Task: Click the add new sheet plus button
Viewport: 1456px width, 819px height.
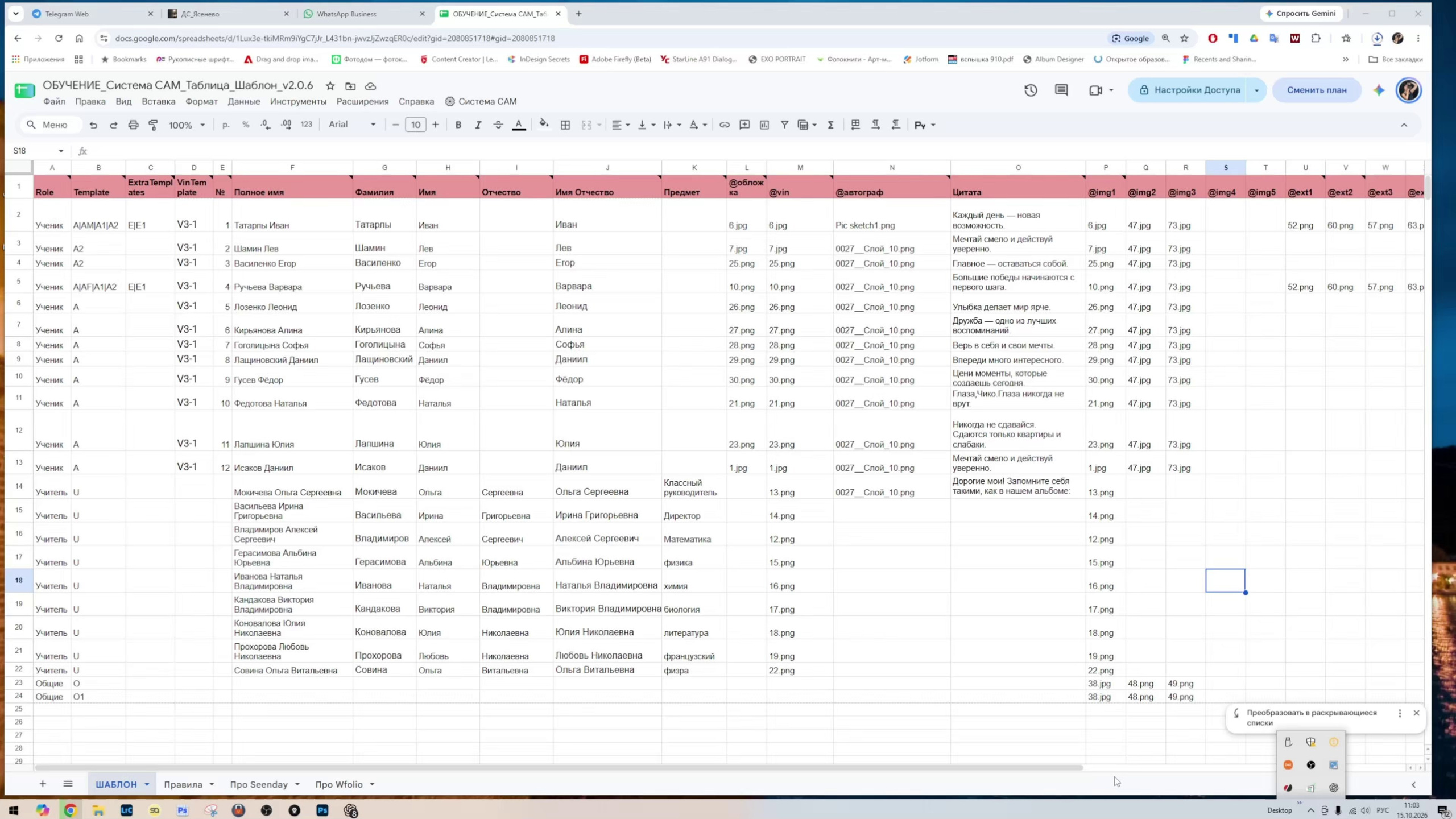Action: (43, 784)
